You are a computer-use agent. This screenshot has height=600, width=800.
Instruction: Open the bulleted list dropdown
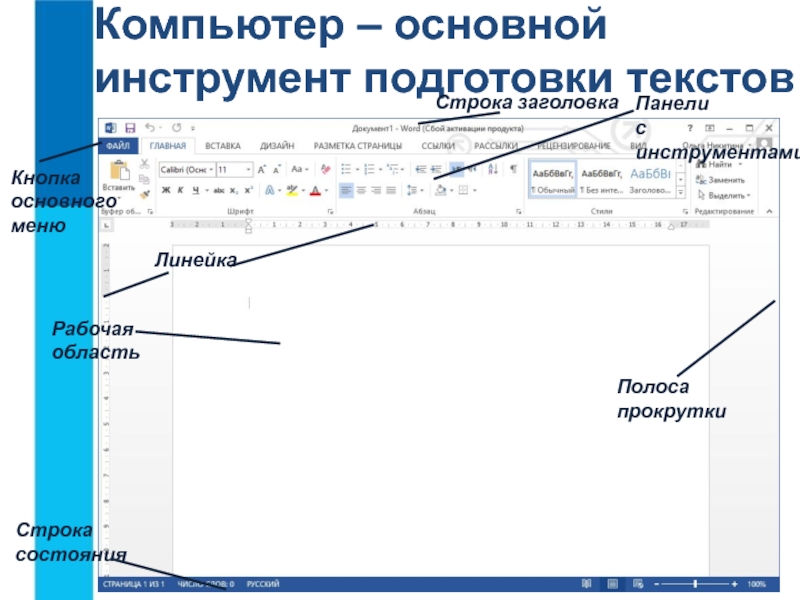tap(357, 169)
